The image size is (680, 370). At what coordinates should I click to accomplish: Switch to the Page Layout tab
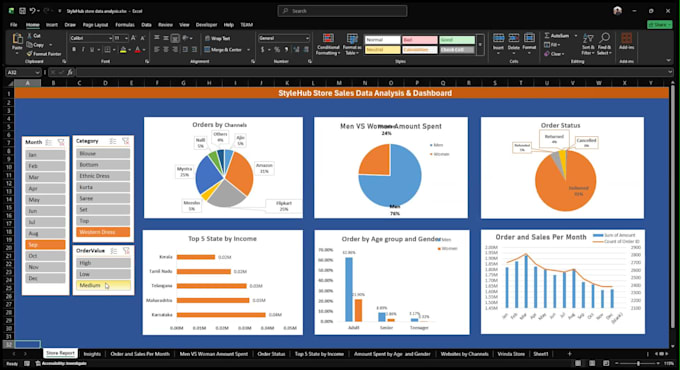tap(95, 25)
